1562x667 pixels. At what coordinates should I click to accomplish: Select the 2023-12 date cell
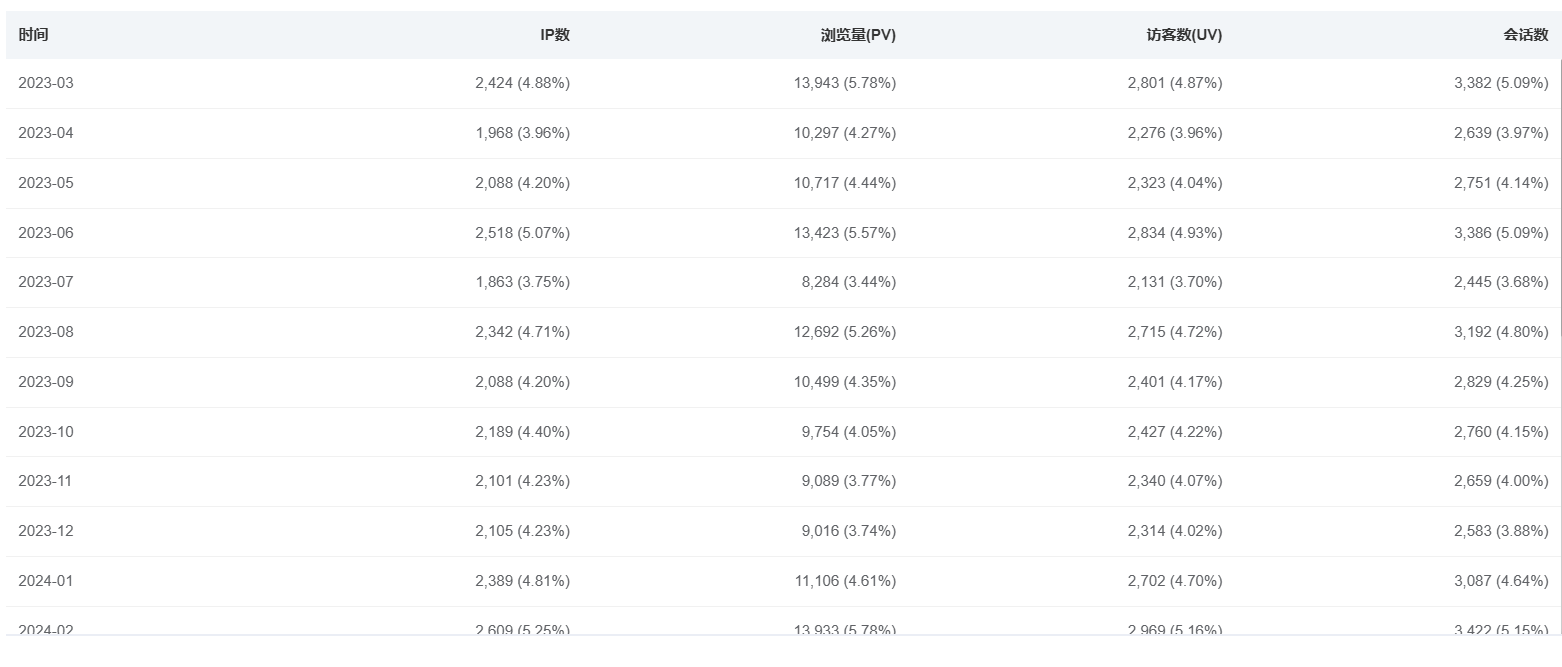[46, 531]
